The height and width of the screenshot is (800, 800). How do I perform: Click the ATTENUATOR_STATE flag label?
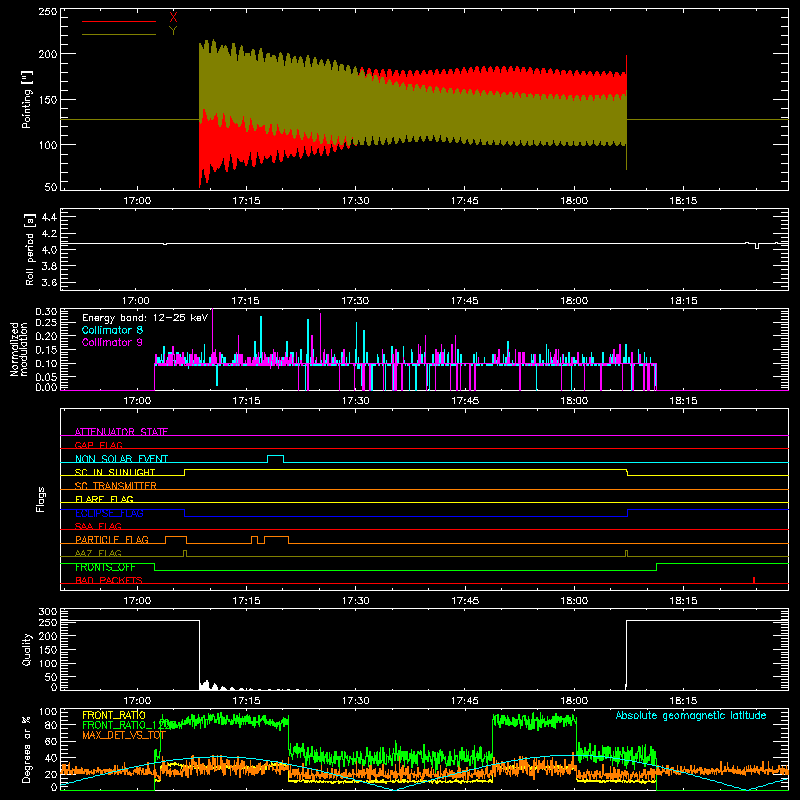point(121,432)
